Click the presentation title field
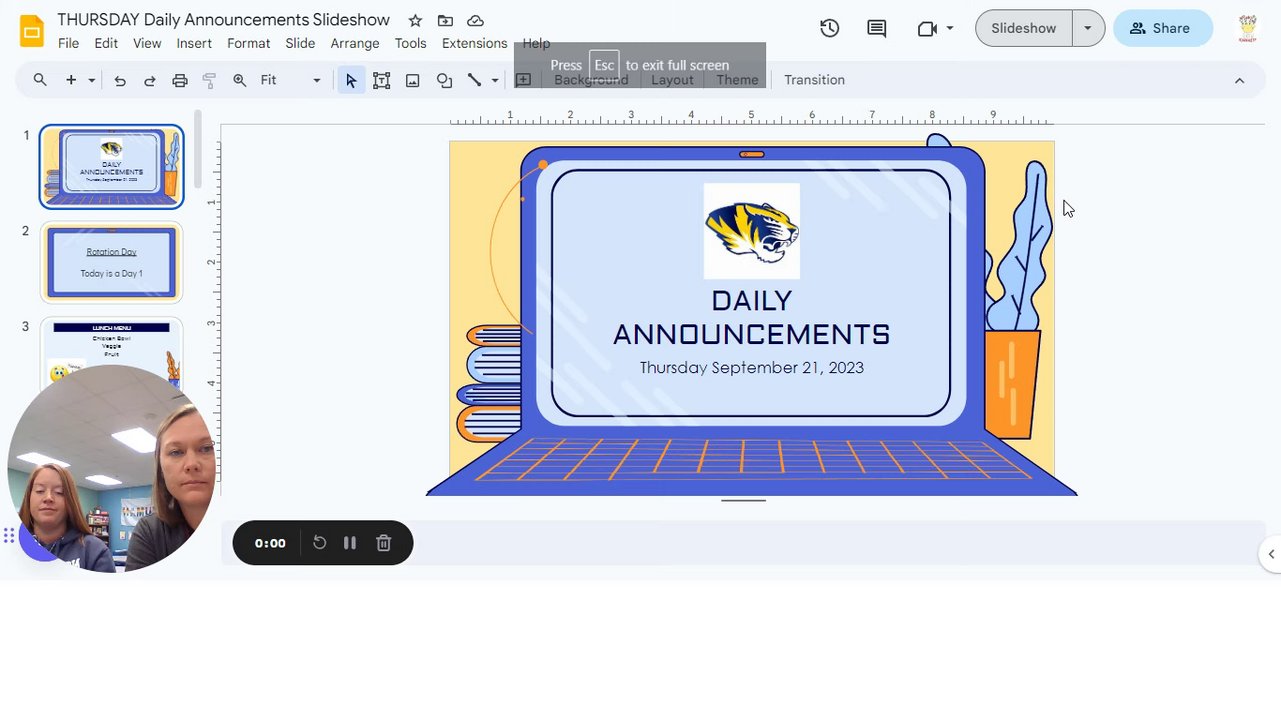Viewport: 1281px width, 720px height. (x=223, y=20)
